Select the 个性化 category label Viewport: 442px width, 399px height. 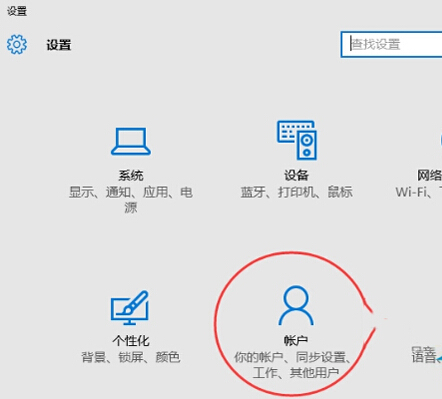click(131, 340)
